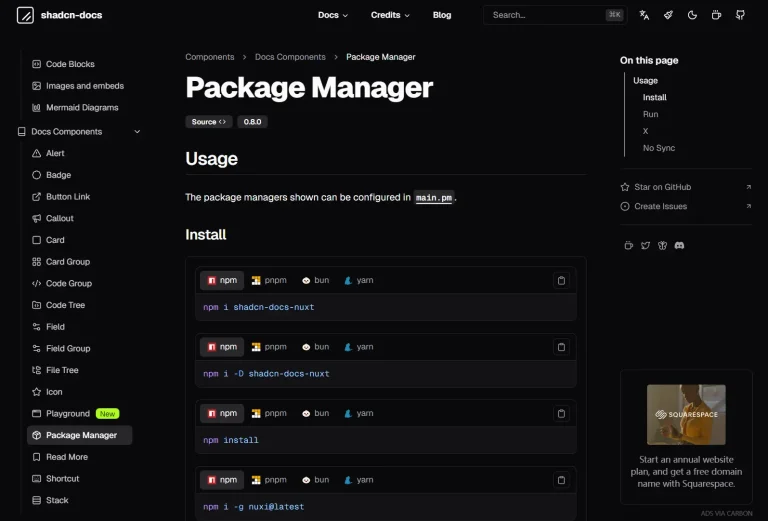The image size is (768, 521).
Task: Open the Playground page marked New
Action: (75, 414)
